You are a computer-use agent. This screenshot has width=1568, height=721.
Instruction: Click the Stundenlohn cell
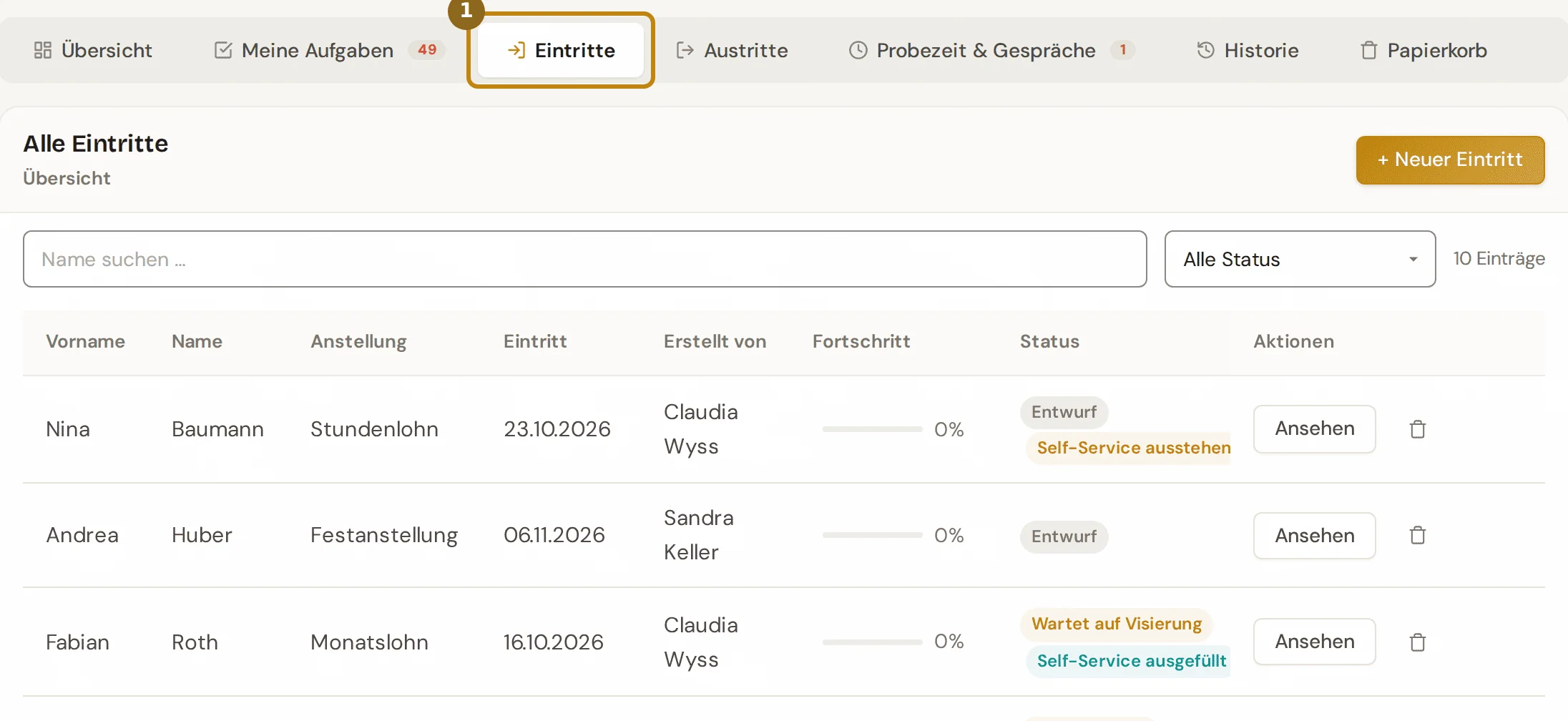pos(374,429)
